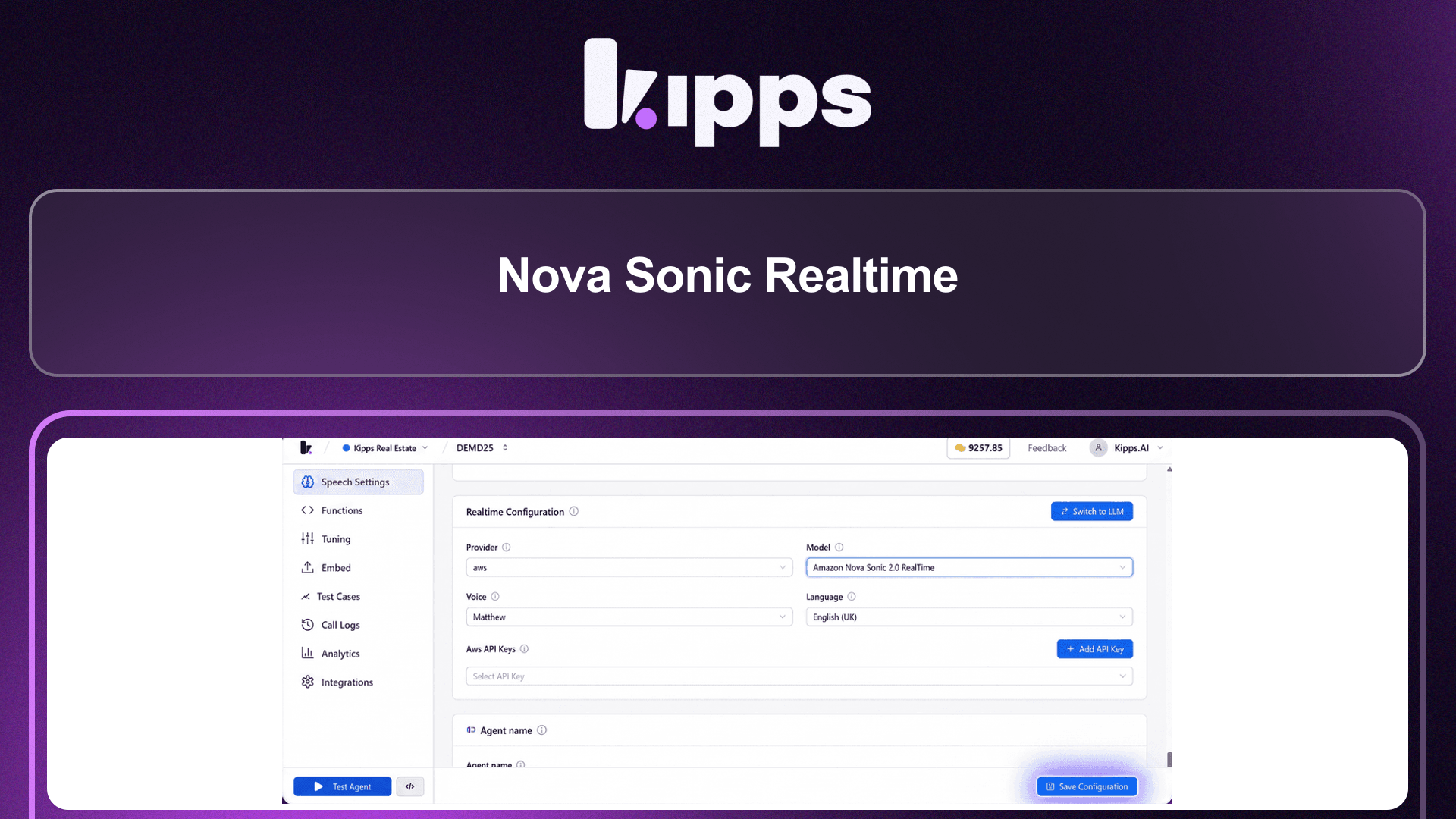
Task: Click the info icon beside Realtime Configuration
Action: click(574, 511)
